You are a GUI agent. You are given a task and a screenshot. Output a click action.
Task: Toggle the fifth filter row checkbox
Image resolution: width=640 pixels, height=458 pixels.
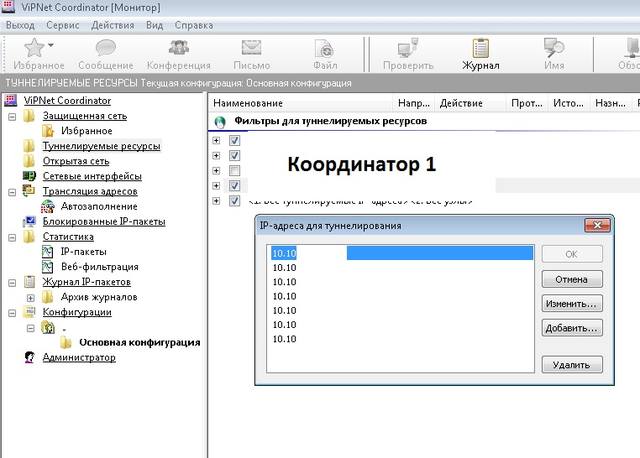point(234,201)
